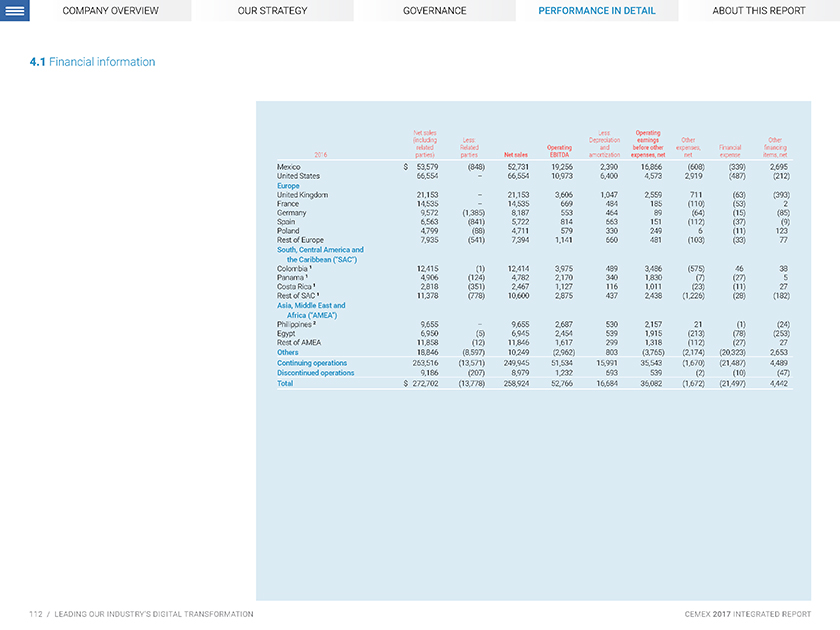Click the Continuing operations row label
The width and height of the screenshot is (840, 630).
click(312, 363)
